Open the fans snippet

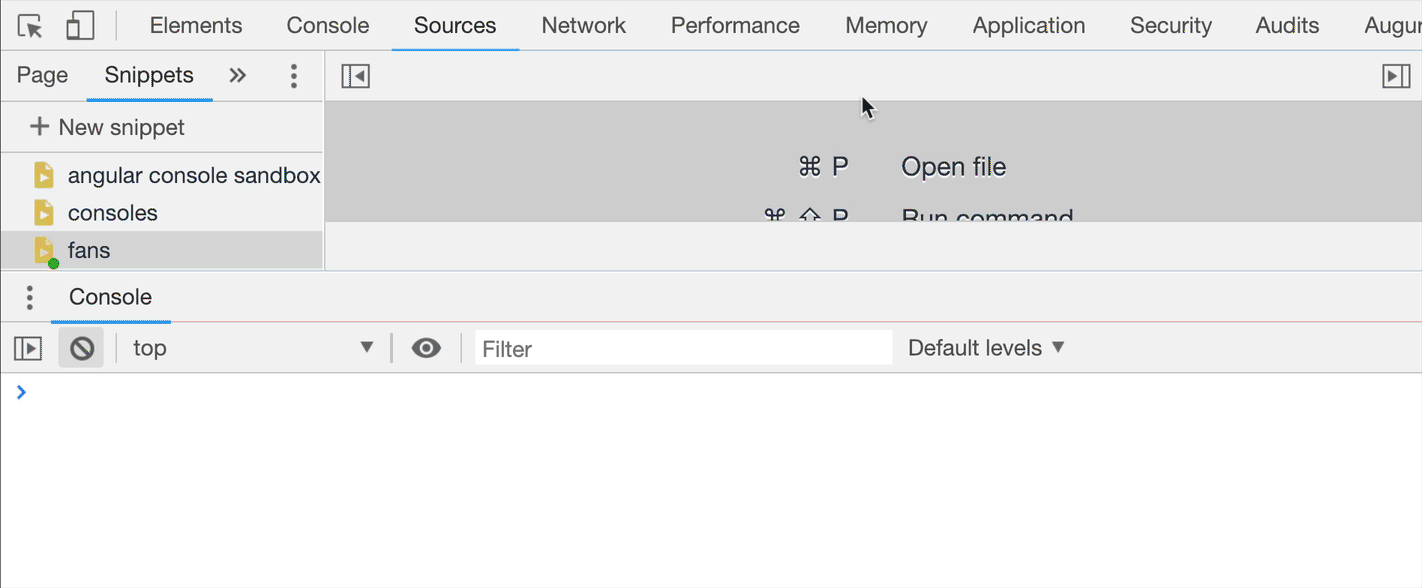click(x=89, y=250)
